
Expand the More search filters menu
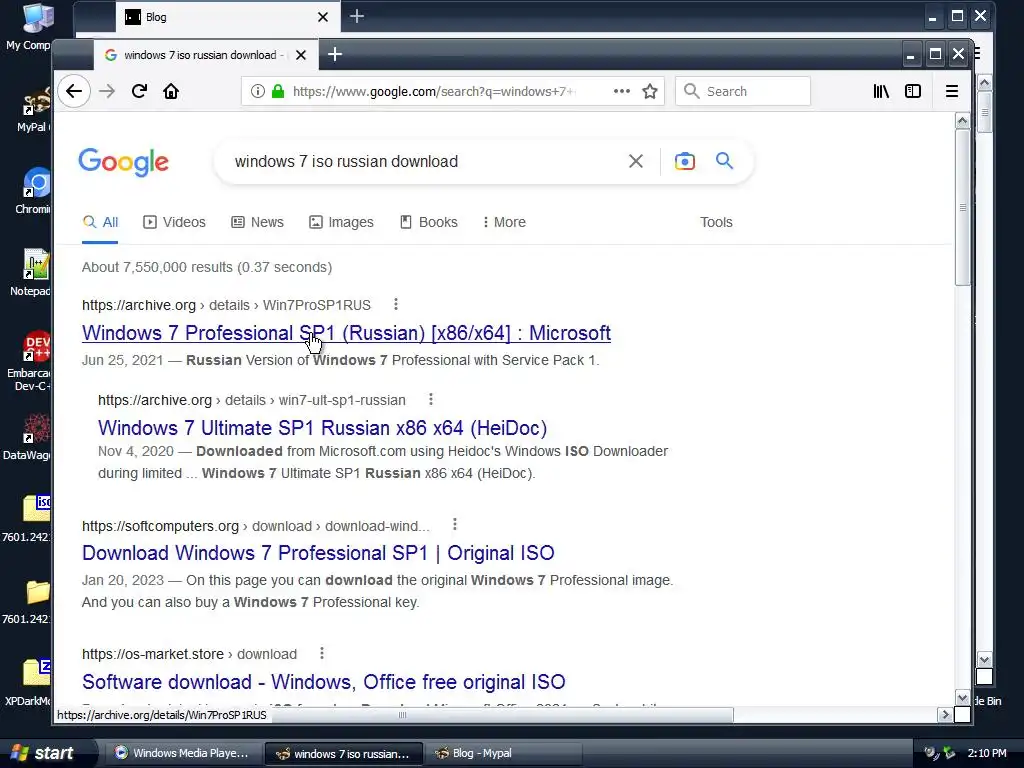tap(504, 222)
